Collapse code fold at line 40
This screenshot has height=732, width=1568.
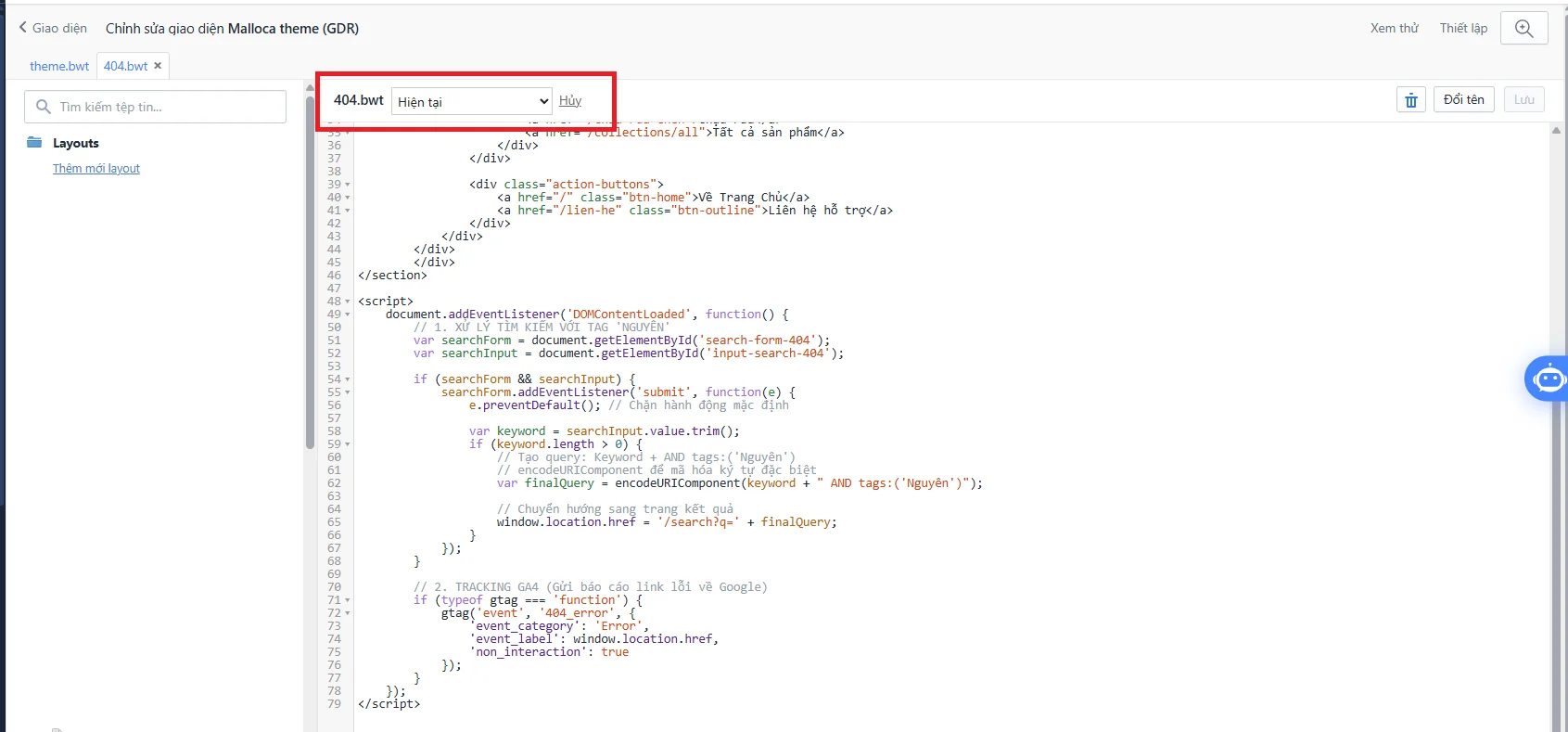[348, 198]
